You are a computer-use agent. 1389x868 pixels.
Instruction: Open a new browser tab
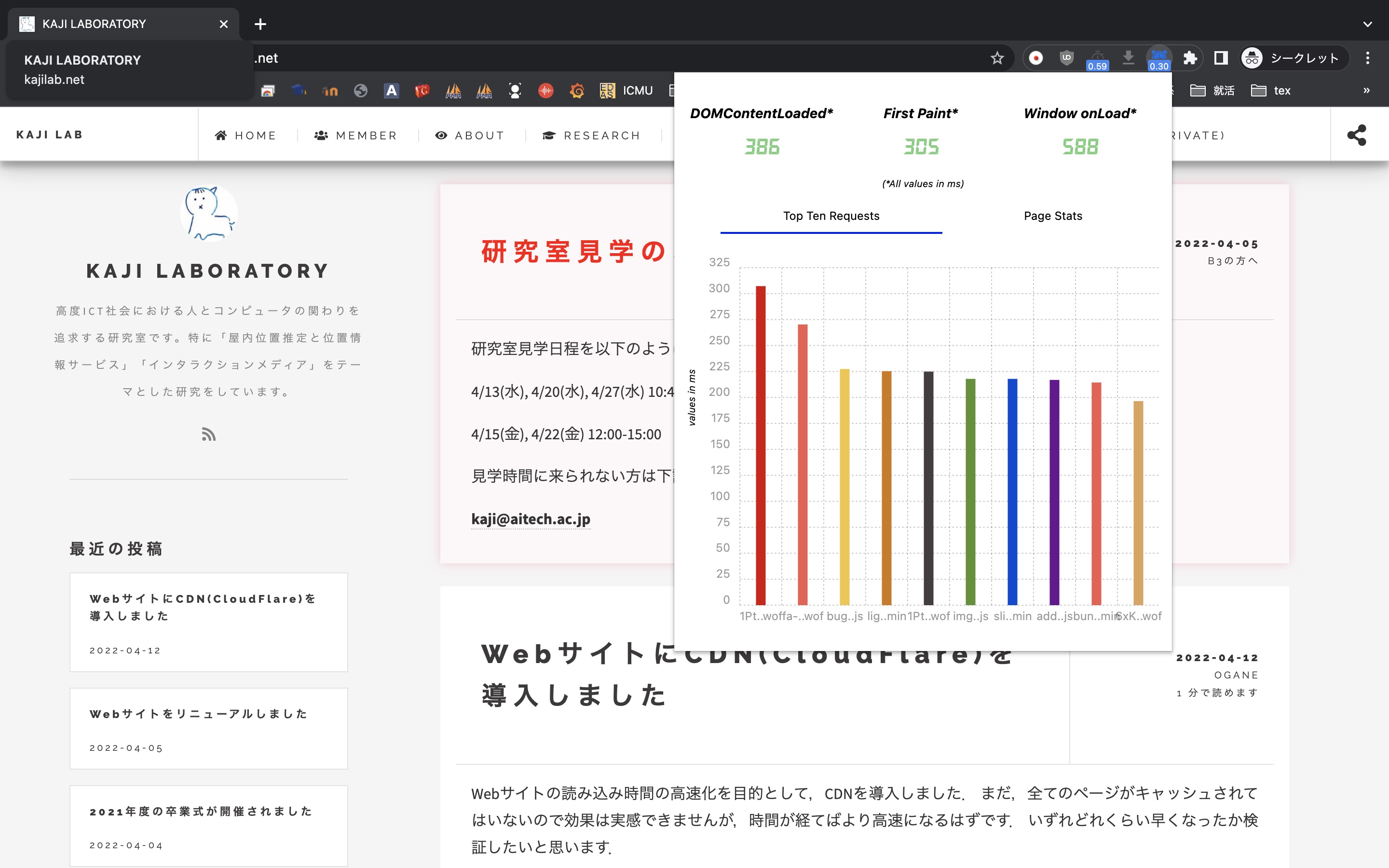point(260,24)
